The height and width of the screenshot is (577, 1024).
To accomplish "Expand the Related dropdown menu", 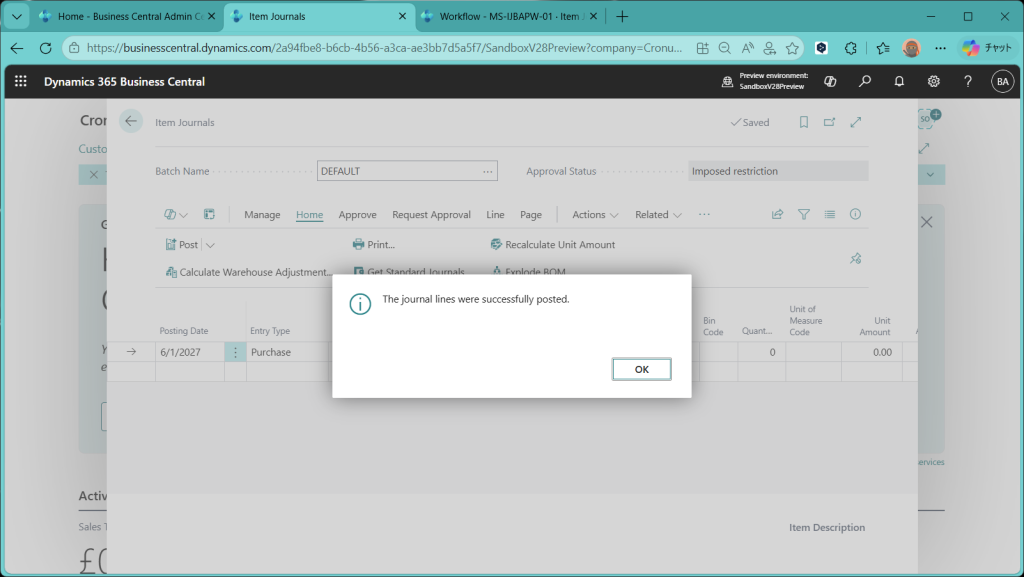I will tap(658, 214).
